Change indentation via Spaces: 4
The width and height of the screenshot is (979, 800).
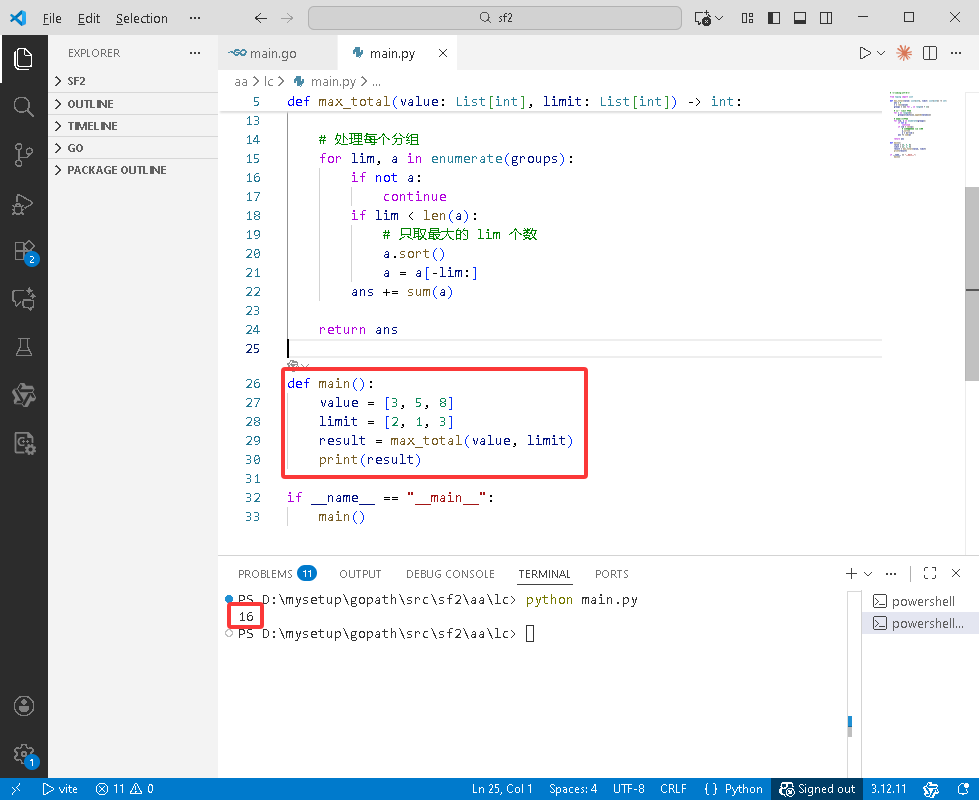pyautogui.click(x=573, y=789)
